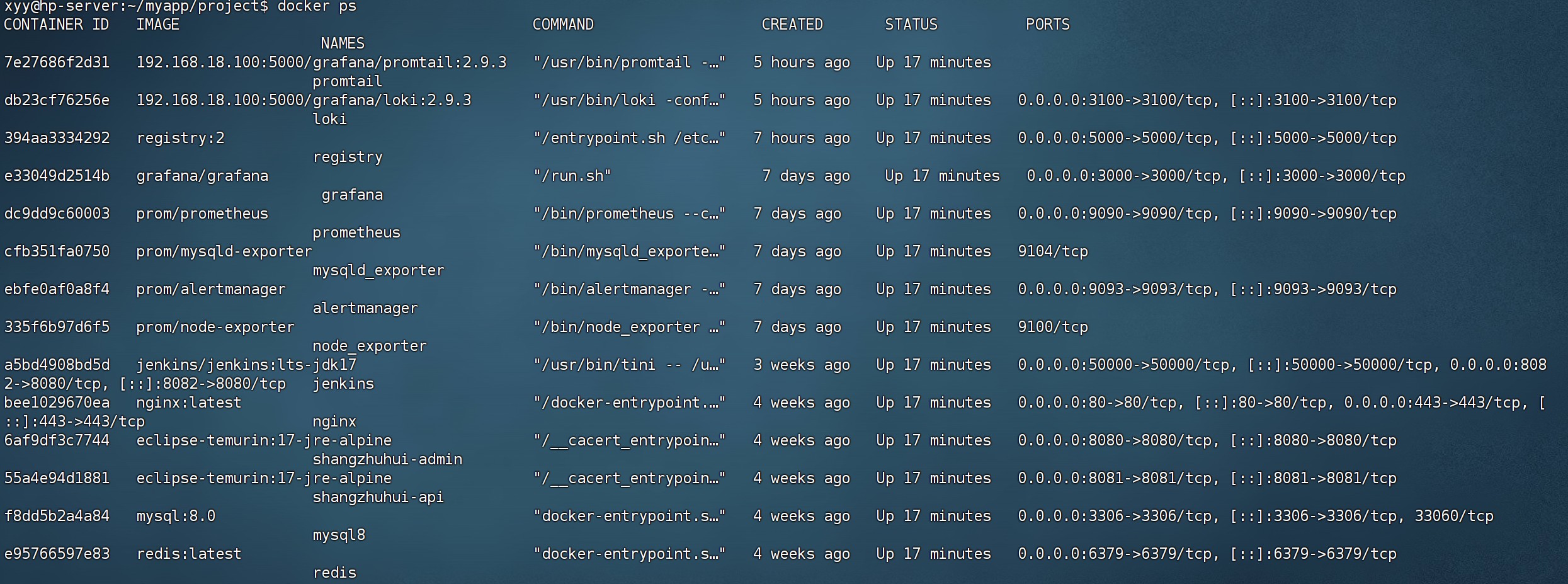This screenshot has width=1568, height=584.
Task: Select the grafana/promtail:2.9.3 image text
Action: (x=409, y=62)
